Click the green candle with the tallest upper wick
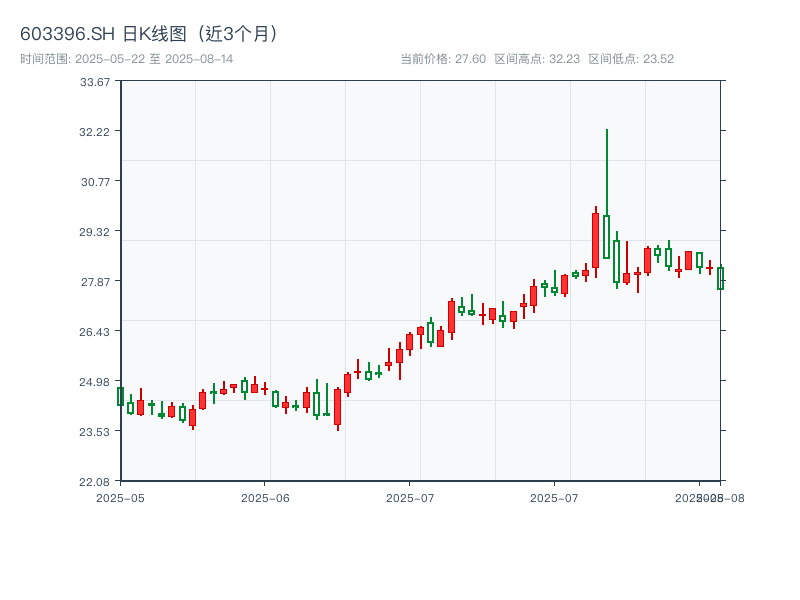Image resolution: width=800 pixels, height=600 pixels. (606, 236)
